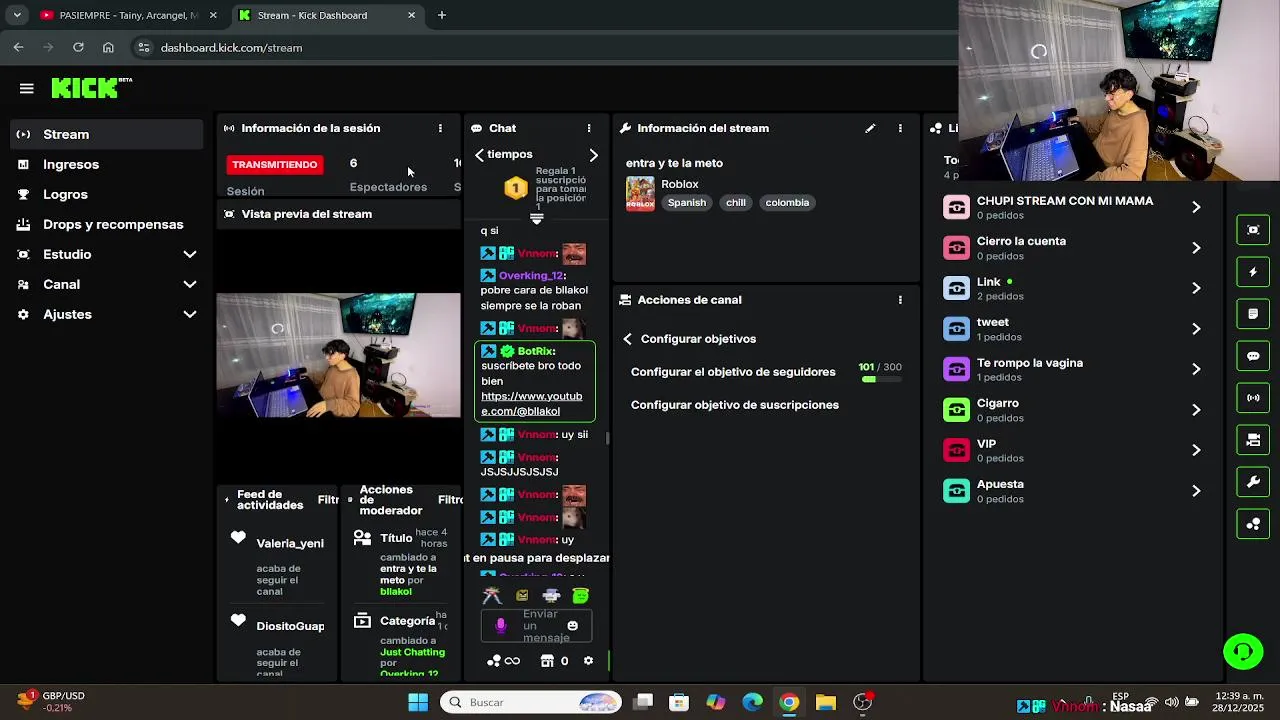
Task: Open new browser tab with plus button
Action: click(442, 15)
